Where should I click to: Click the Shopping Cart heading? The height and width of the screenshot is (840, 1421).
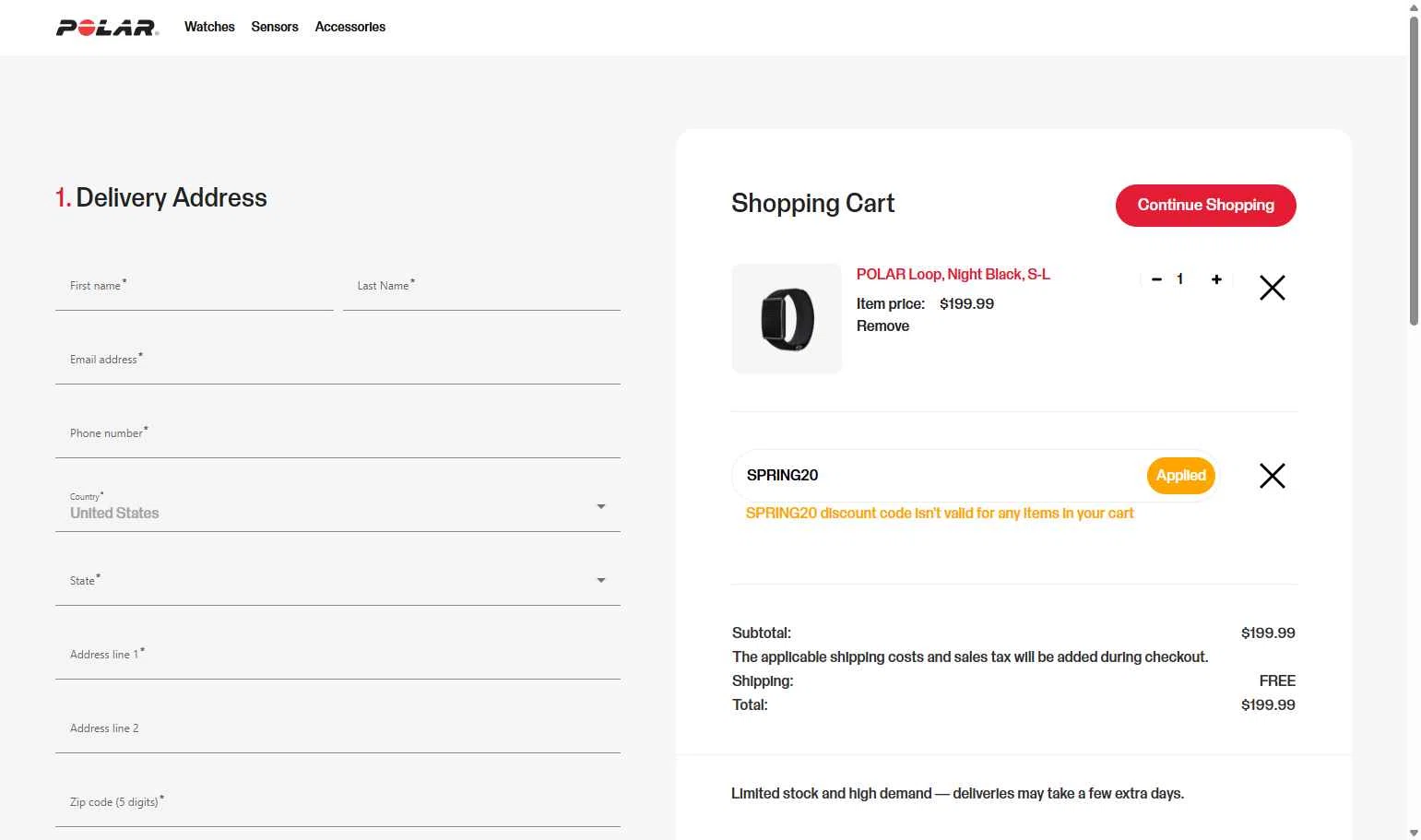coord(813,204)
